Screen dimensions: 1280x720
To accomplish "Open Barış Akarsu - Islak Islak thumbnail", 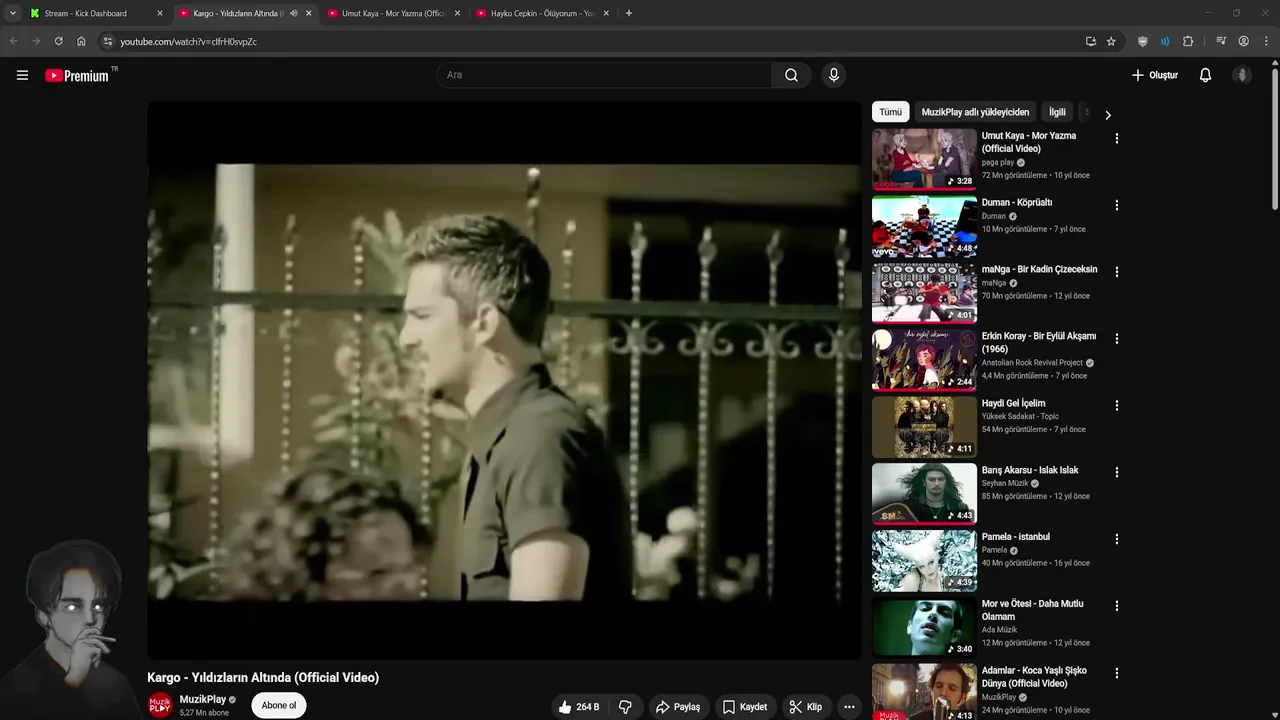I will 924,493.
